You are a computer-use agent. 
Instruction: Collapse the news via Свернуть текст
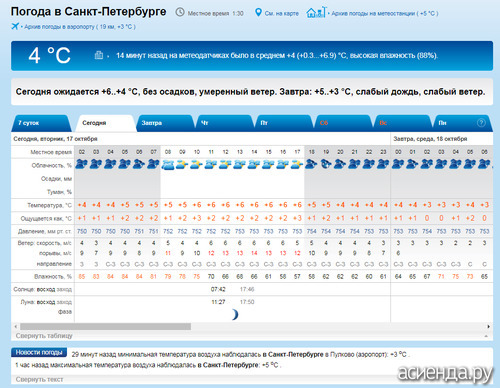point(39,379)
